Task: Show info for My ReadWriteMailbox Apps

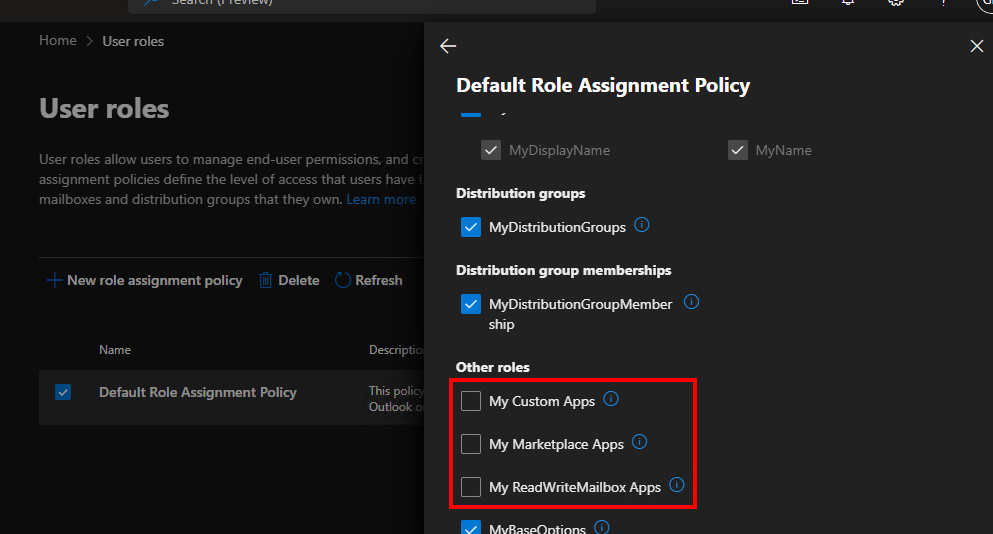Action: click(677, 485)
